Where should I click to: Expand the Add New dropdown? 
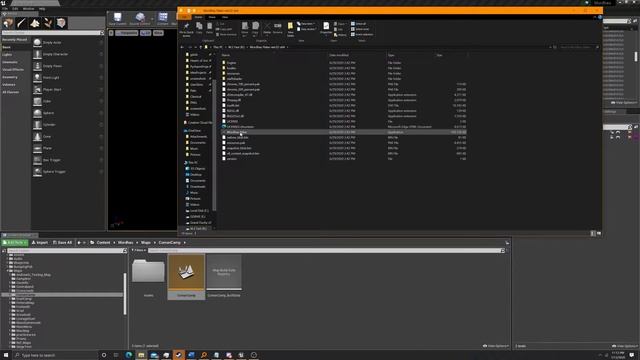[15, 242]
